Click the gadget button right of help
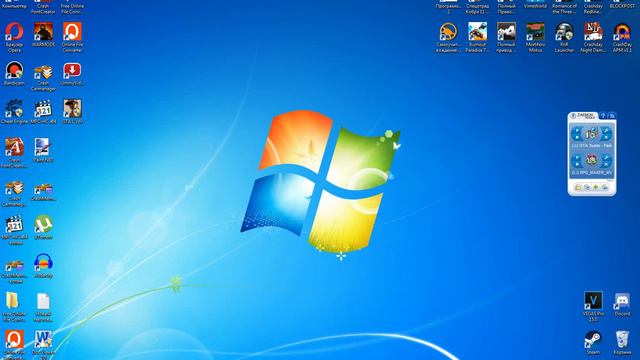The height and width of the screenshot is (360, 640). [x=612, y=116]
